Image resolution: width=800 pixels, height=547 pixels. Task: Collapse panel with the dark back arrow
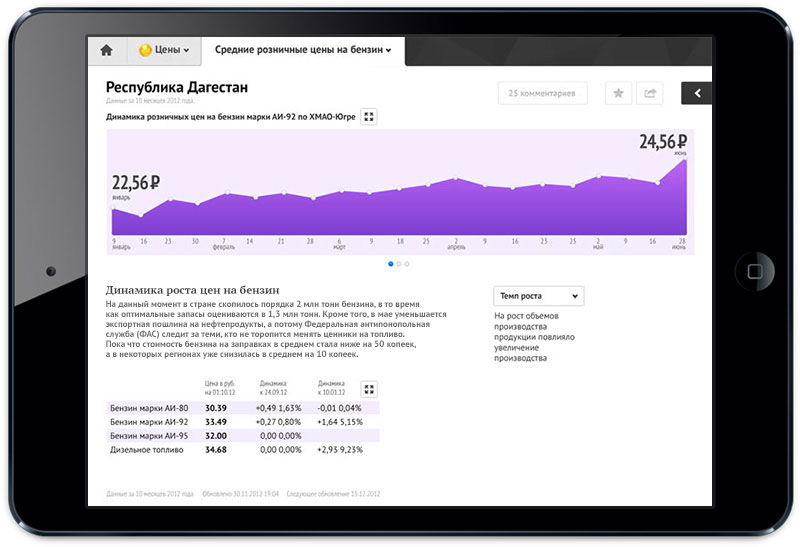696,93
